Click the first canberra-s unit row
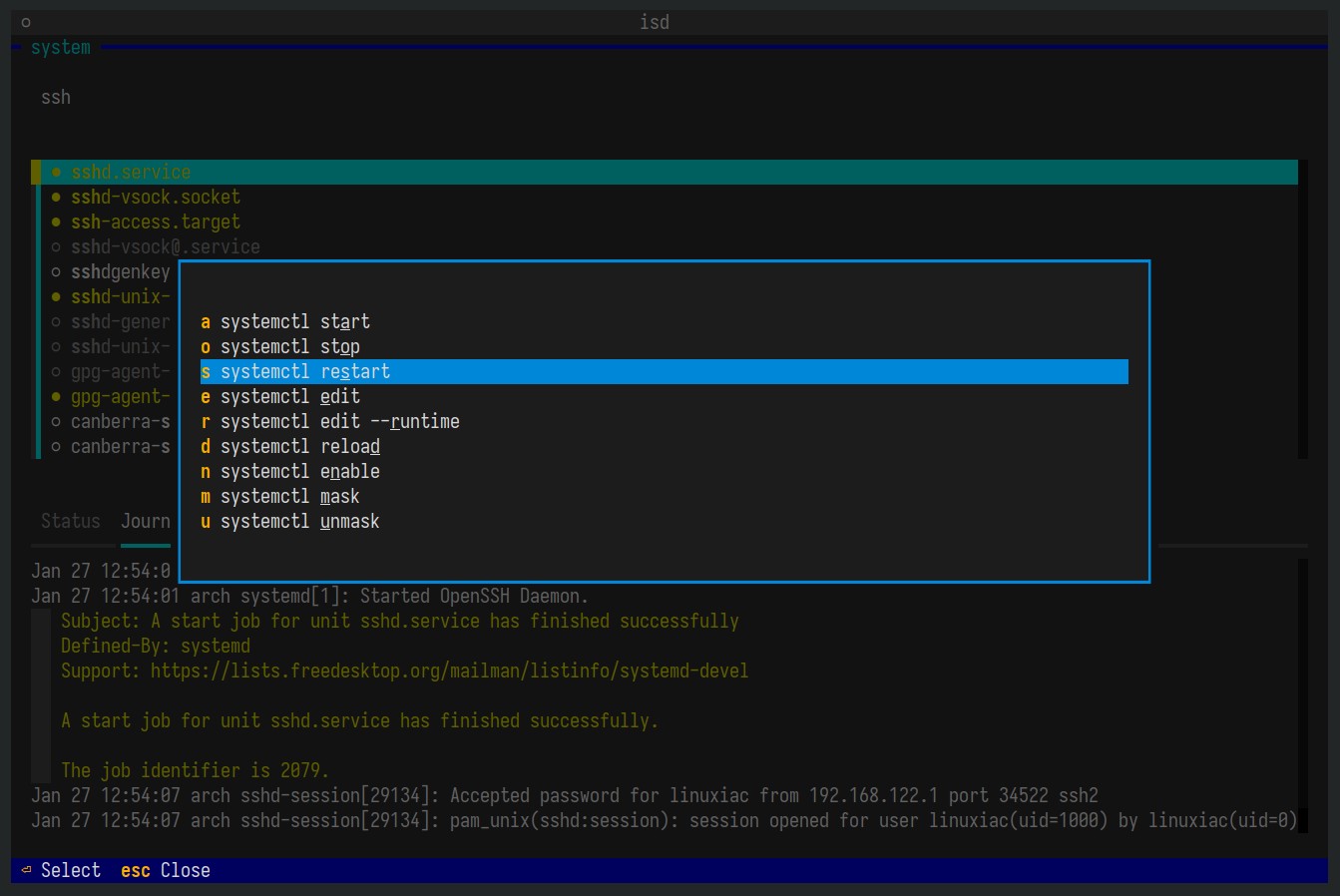Screen dimensions: 1340x896 [111, 421]
